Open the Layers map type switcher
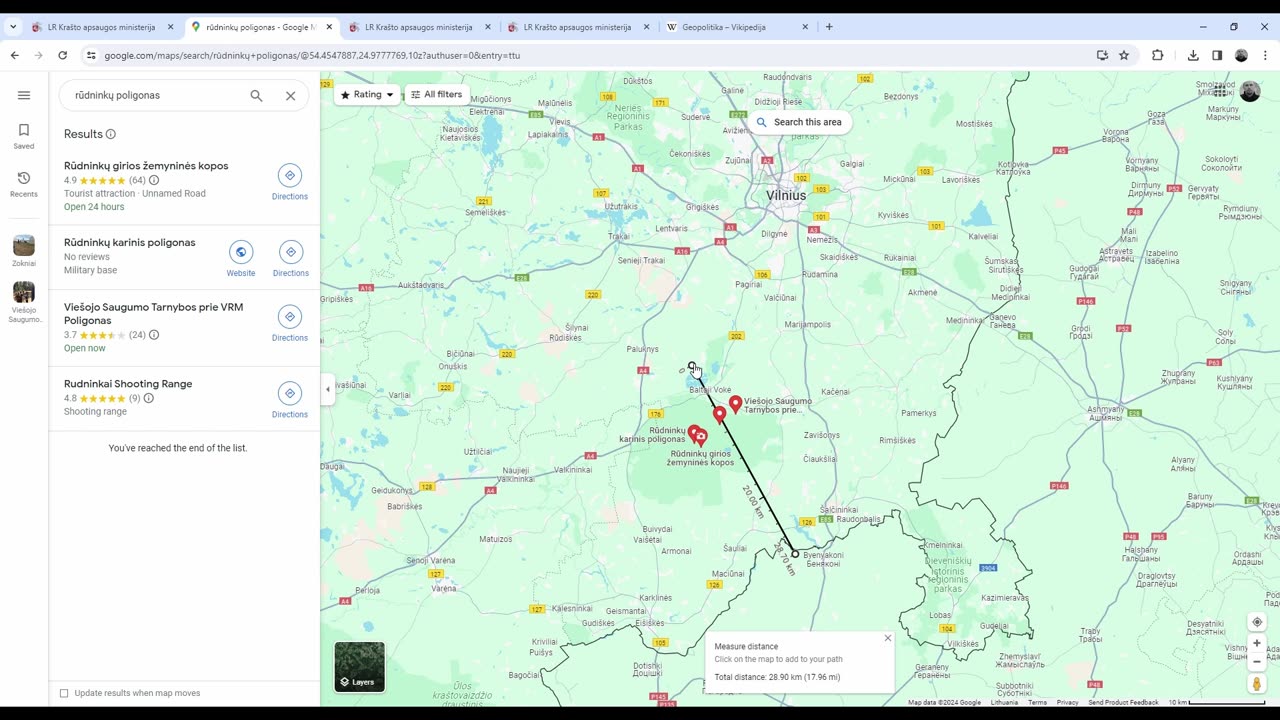 pyautogui.click(x=359, y=667)
